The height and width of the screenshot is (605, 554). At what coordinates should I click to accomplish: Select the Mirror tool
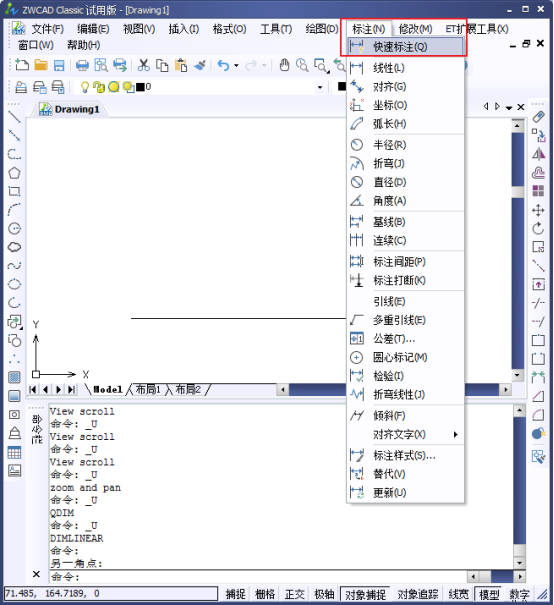tap(538, 154)
